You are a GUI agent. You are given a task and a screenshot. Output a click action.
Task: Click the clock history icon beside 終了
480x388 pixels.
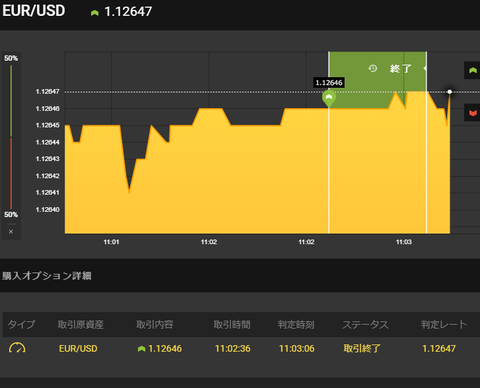373,68
